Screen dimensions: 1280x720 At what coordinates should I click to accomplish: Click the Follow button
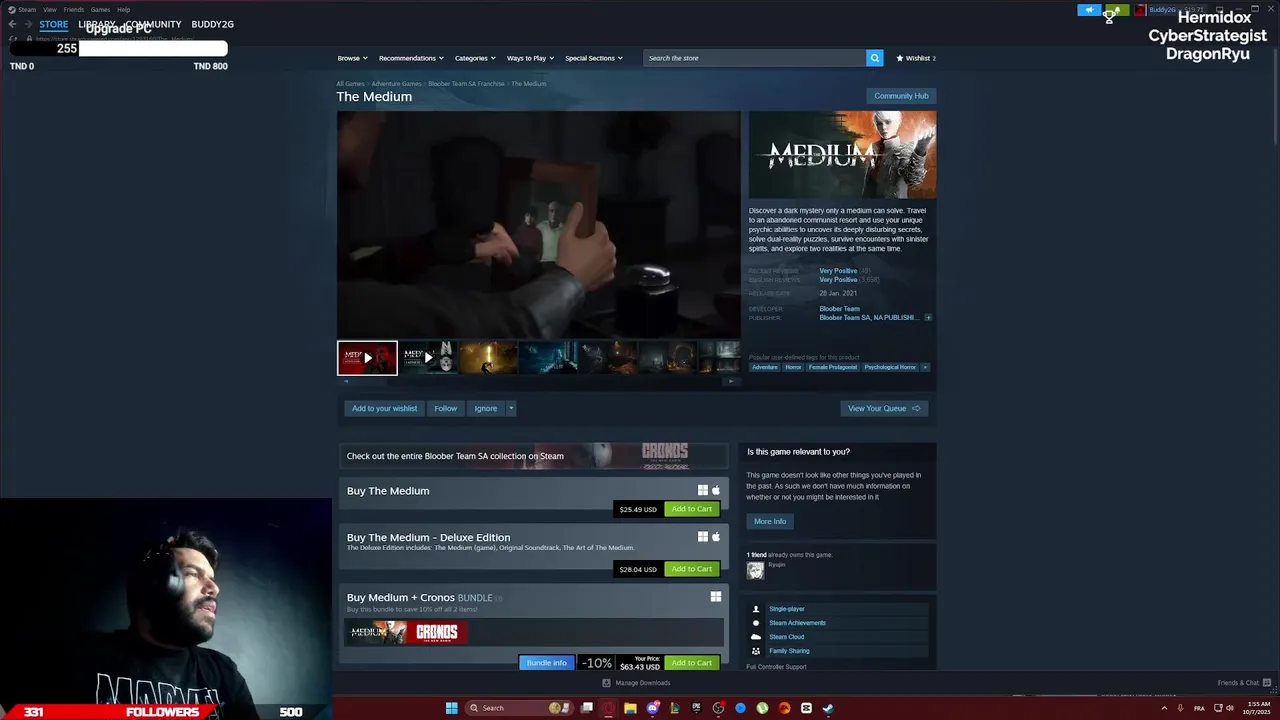(x=445, y=408)
